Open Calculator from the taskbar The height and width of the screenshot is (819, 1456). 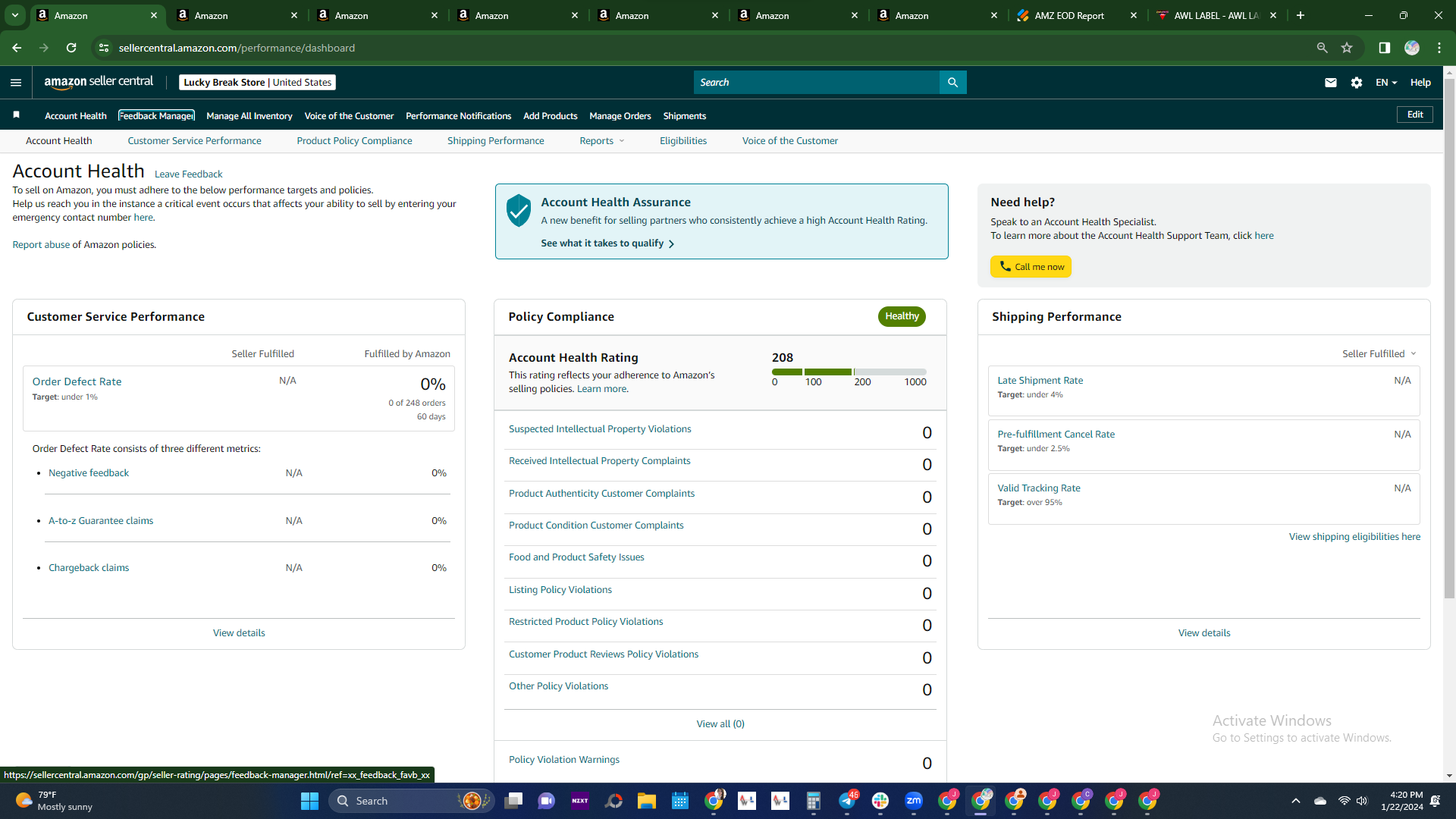click(x=814, y=801)
